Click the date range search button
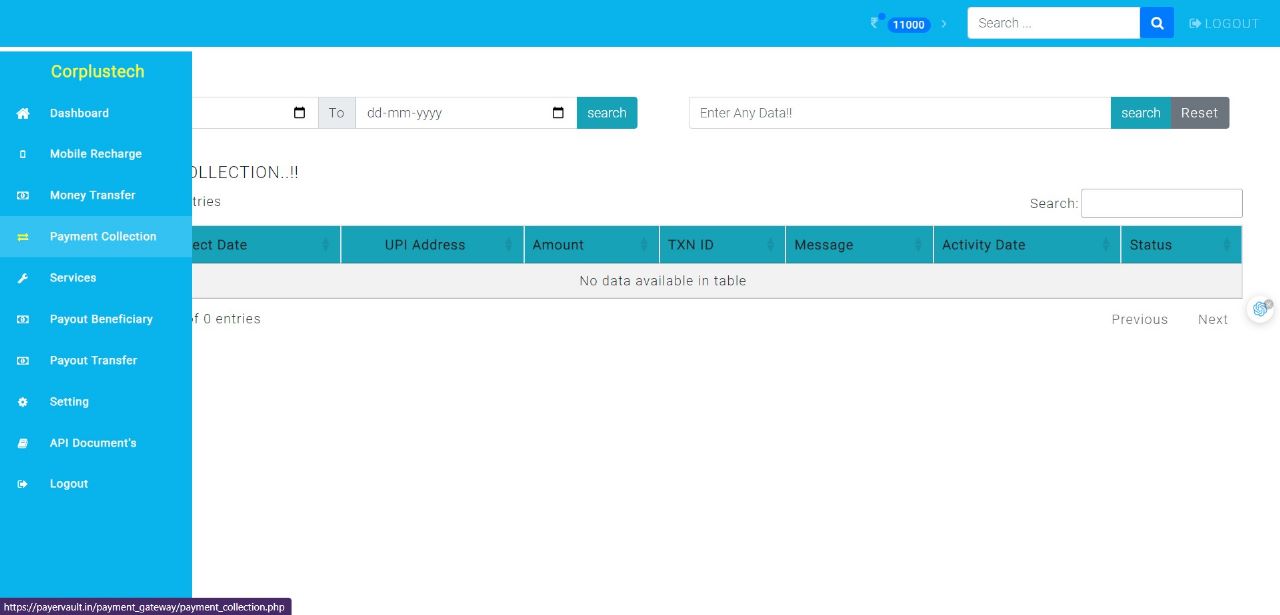 coord(607,113)
